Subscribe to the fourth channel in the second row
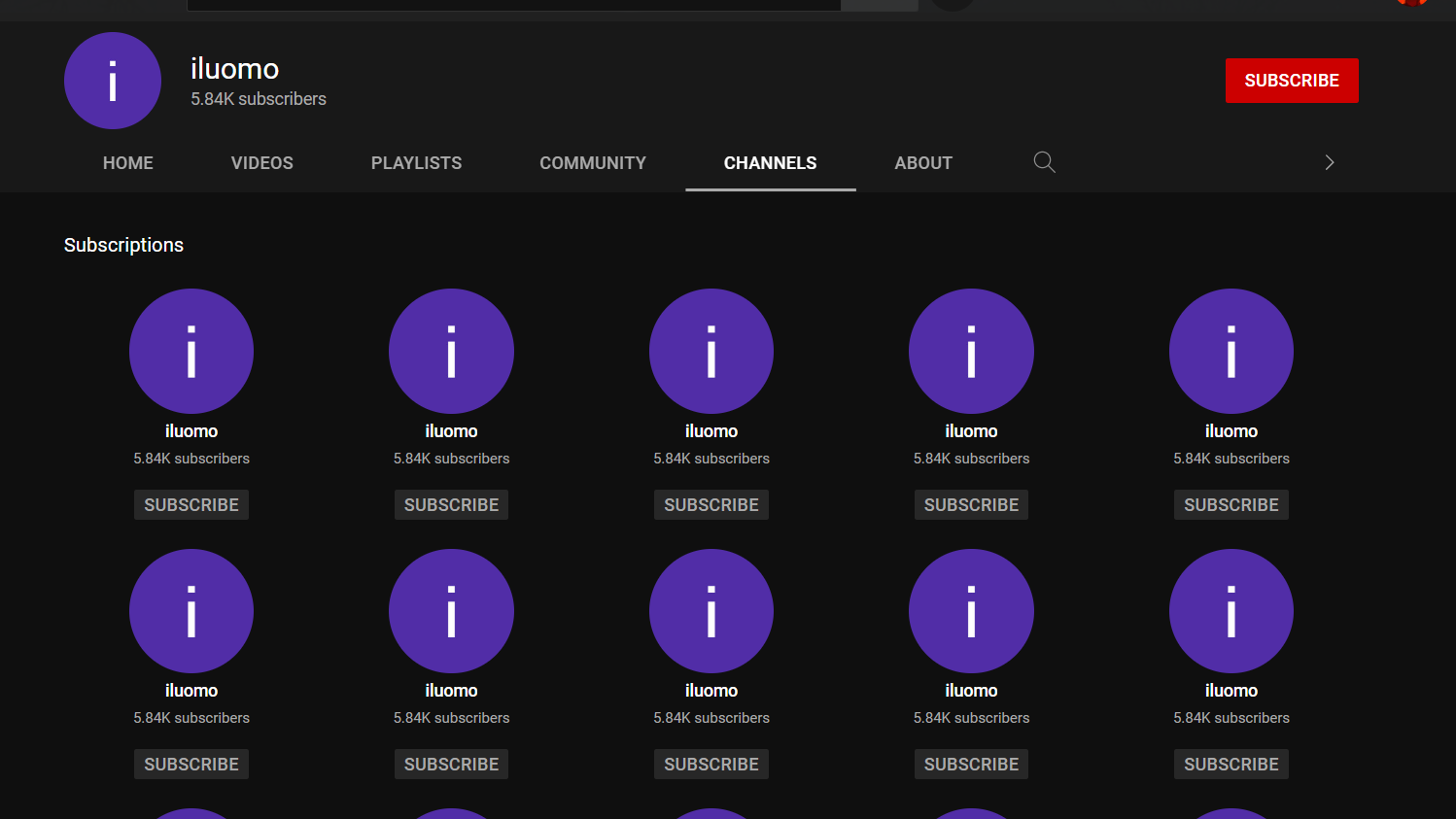The image size is (1456, 819). (971, 765)
